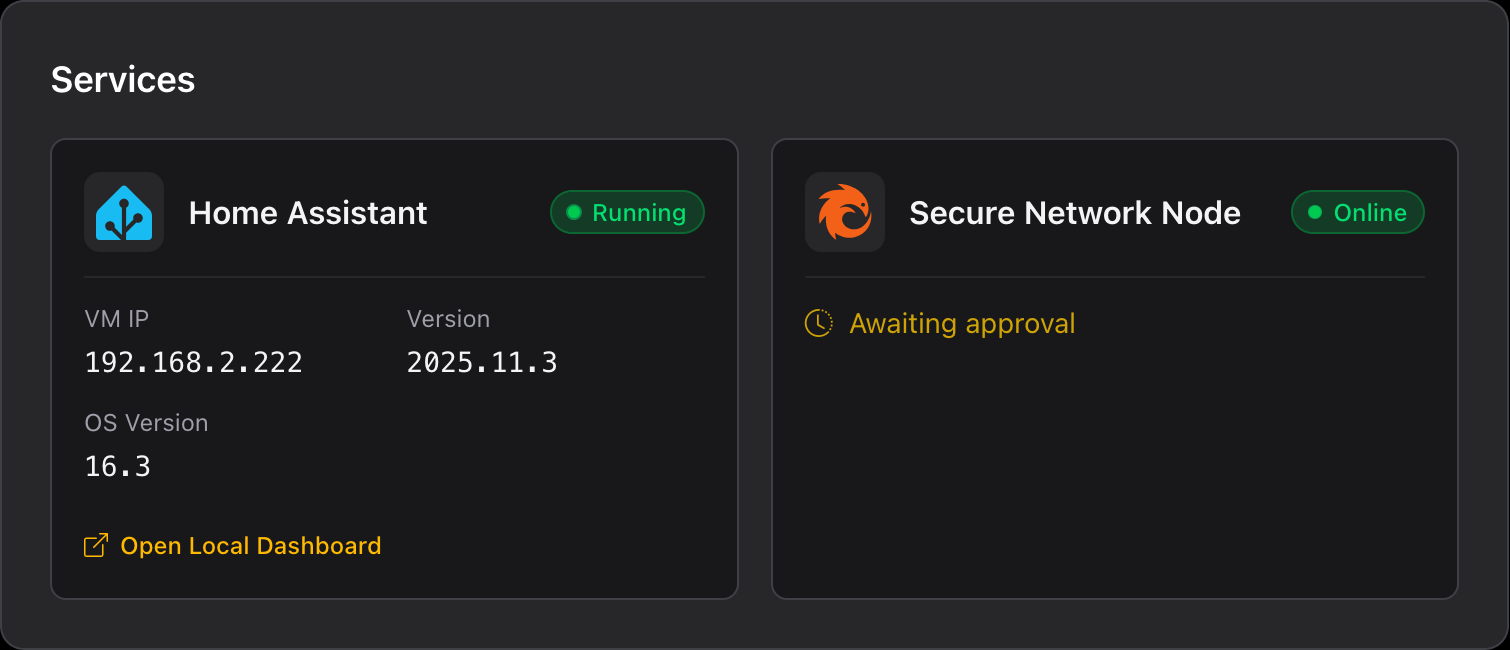Select the blue house logo on the left card
The height and width of the screenshot is (650, 1510).
pos(123,212)
